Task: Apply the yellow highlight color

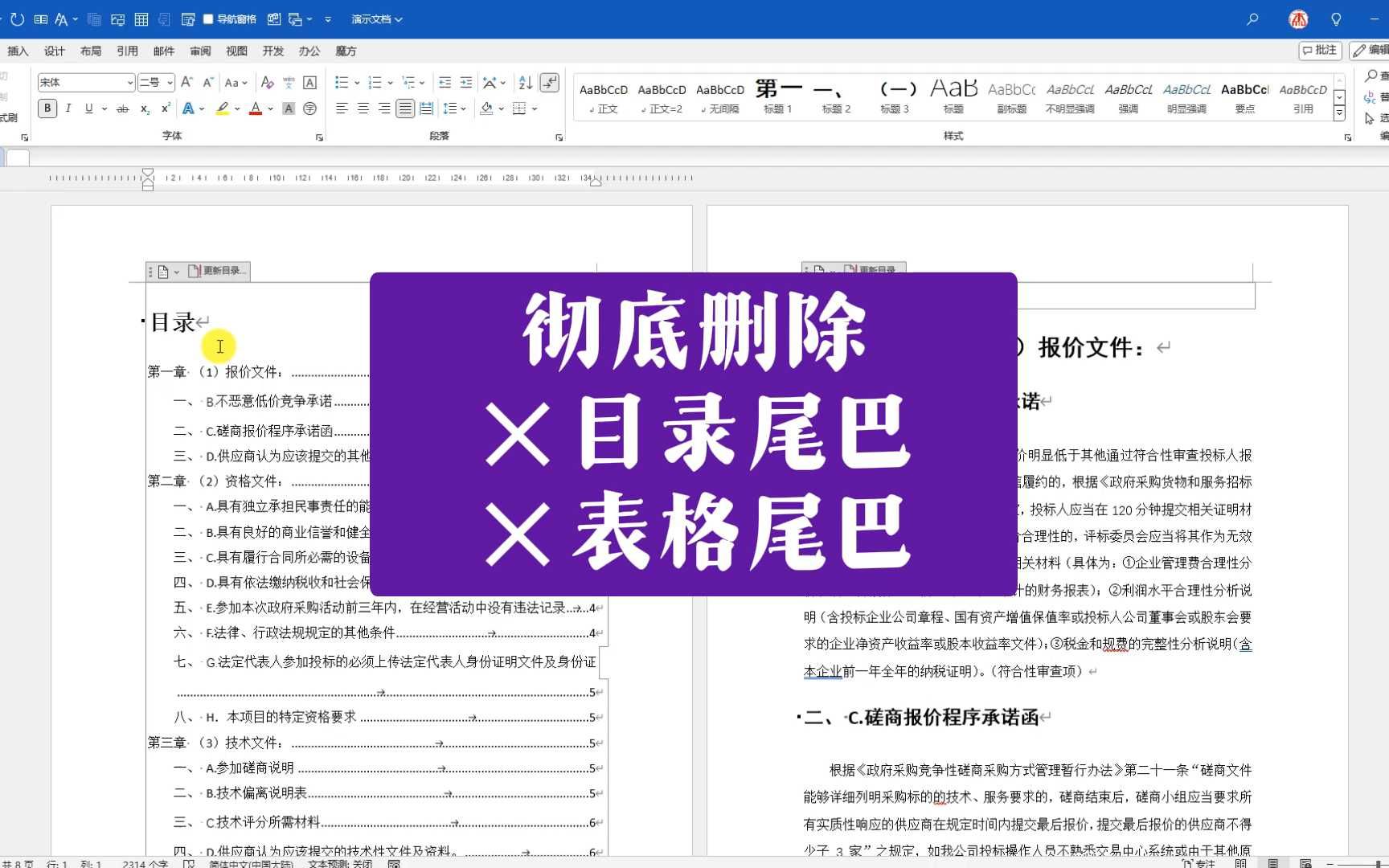Action: (223, 108)
